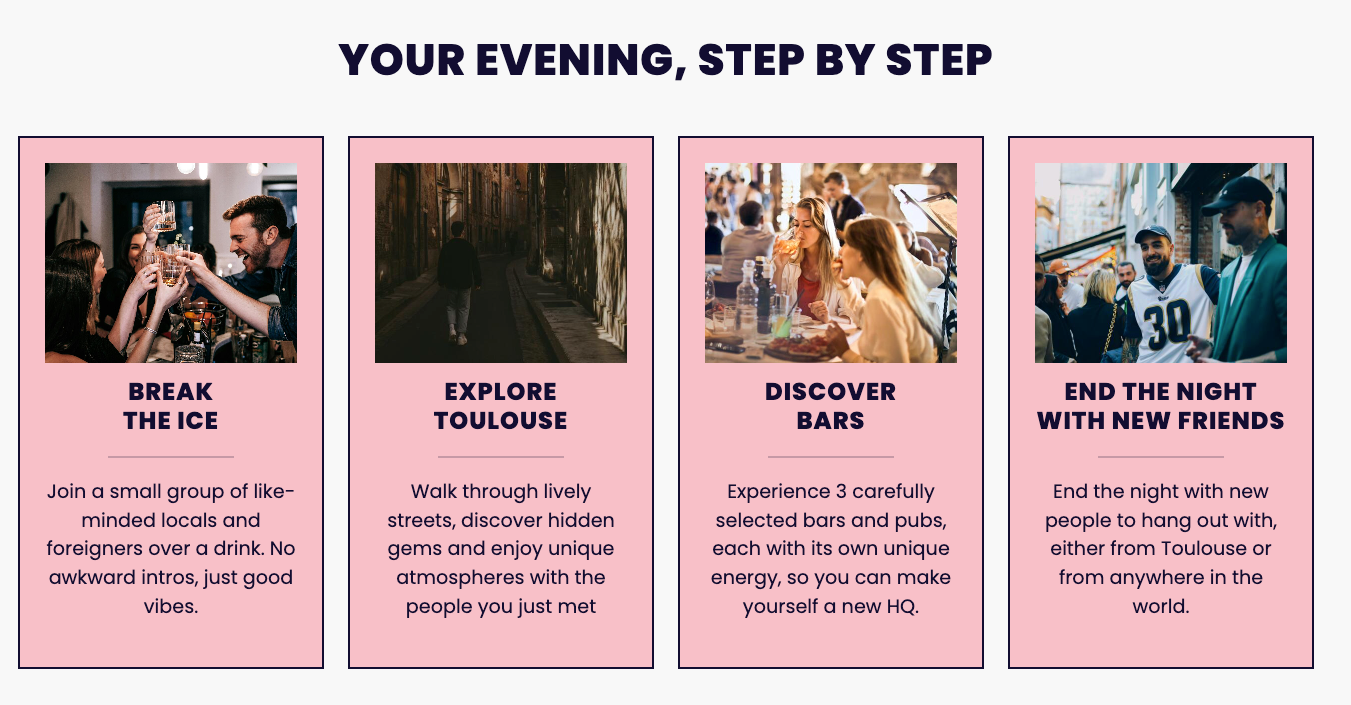Click the 'Experience 3 carefully selected bars' text

pos(831,549)
